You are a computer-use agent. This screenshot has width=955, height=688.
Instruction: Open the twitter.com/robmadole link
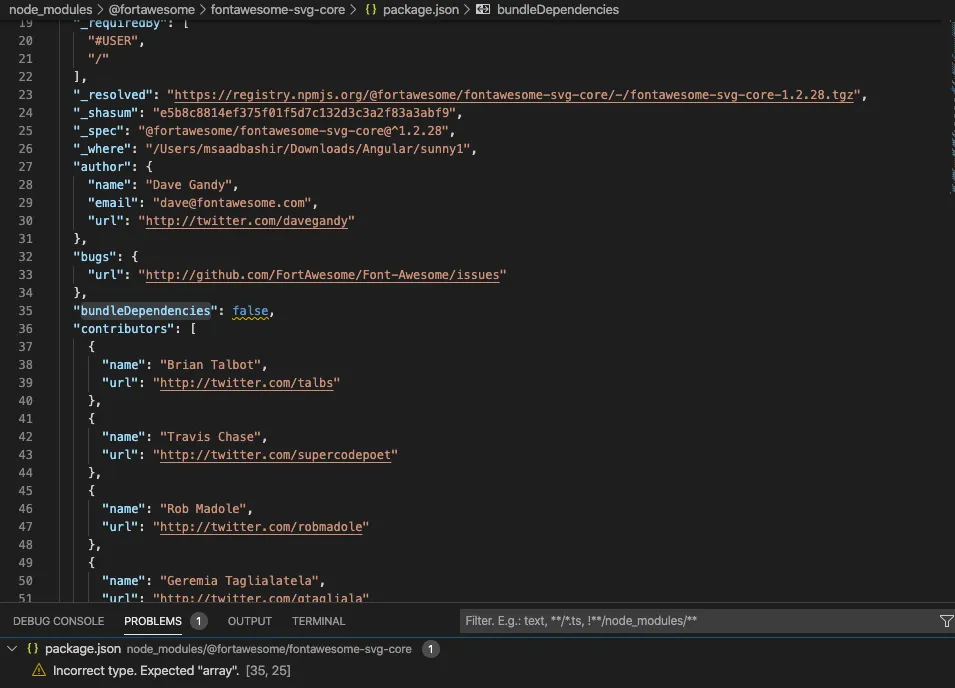pos(261,527)
